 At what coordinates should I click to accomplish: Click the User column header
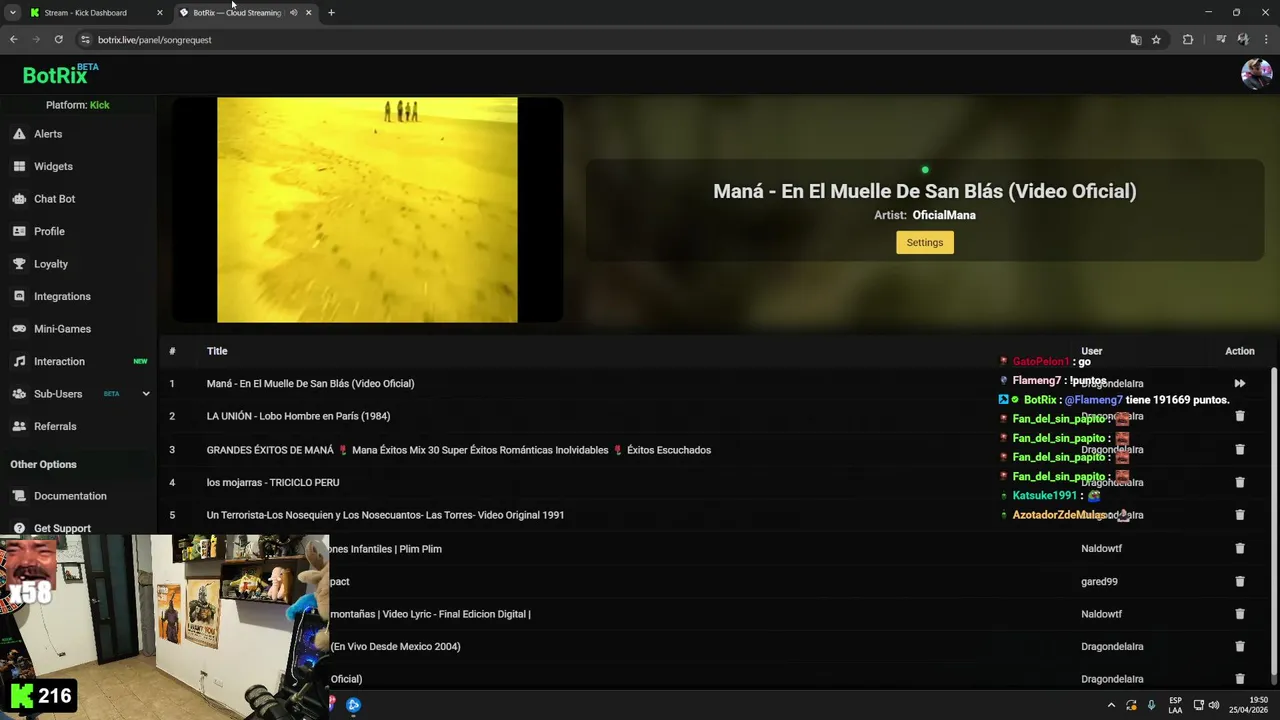pos(1091,351)
